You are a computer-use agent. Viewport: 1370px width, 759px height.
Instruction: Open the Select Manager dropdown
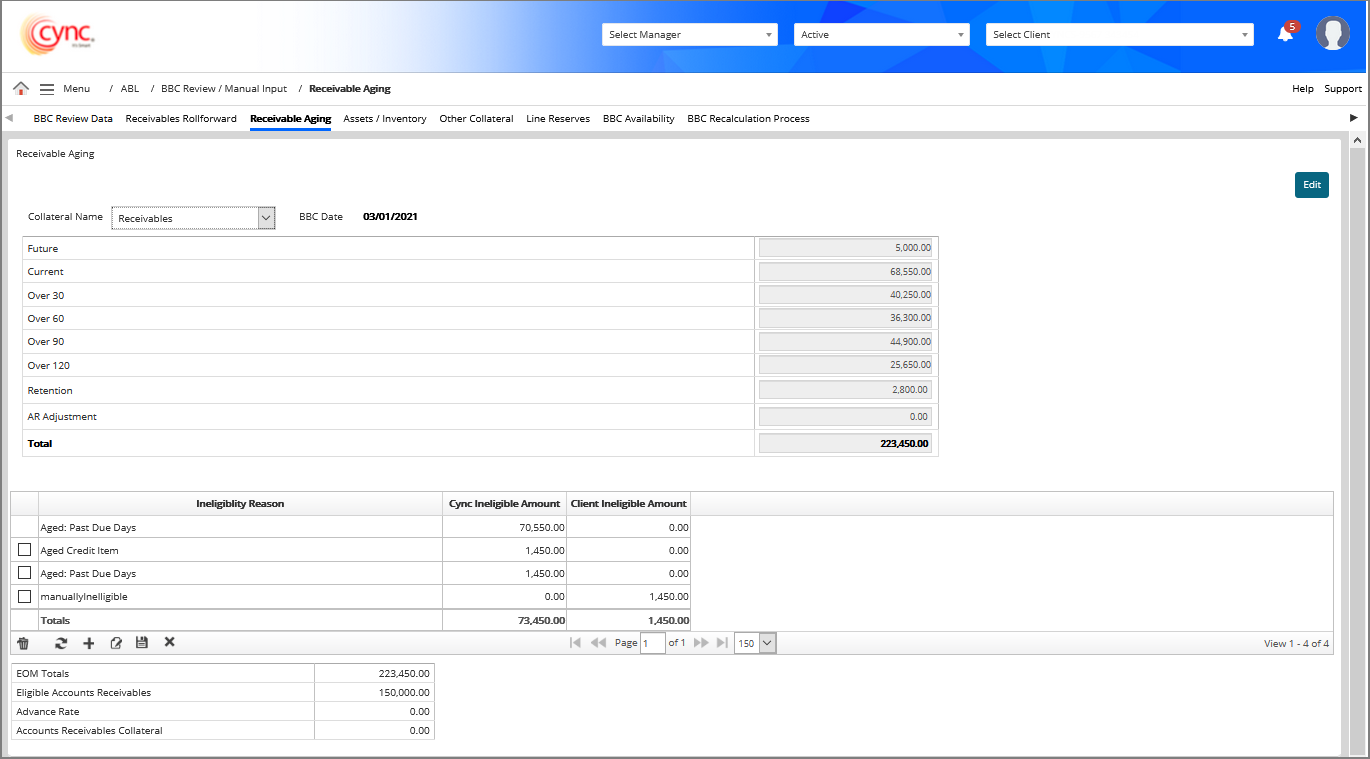pyautogui.click(x=690, y=35)
